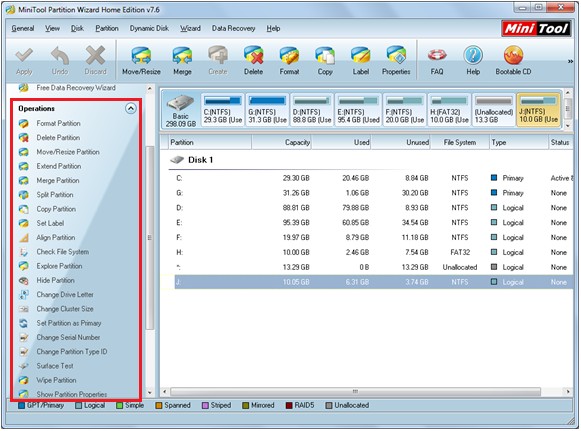This screenshot has width=581, height=431.
Task: Sort by the File System column header
Action: tap(459, 142)
